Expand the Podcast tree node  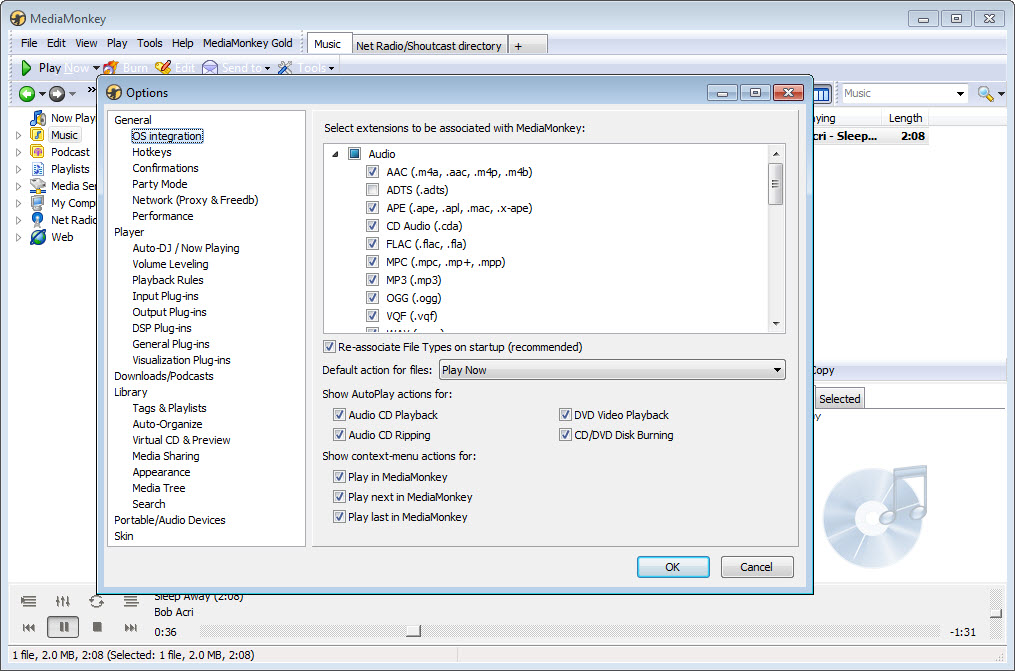coord(18,152)
